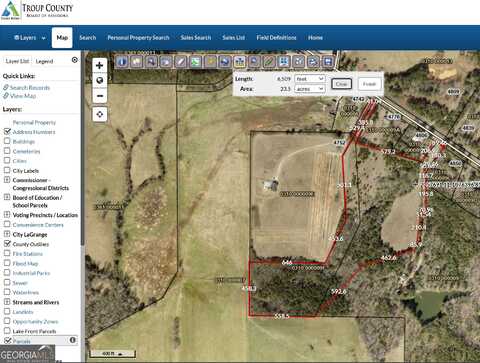Click the zoom out minus button
Image resolution: width=480 pixels, height=363 pixels.
tap(99, 96)
